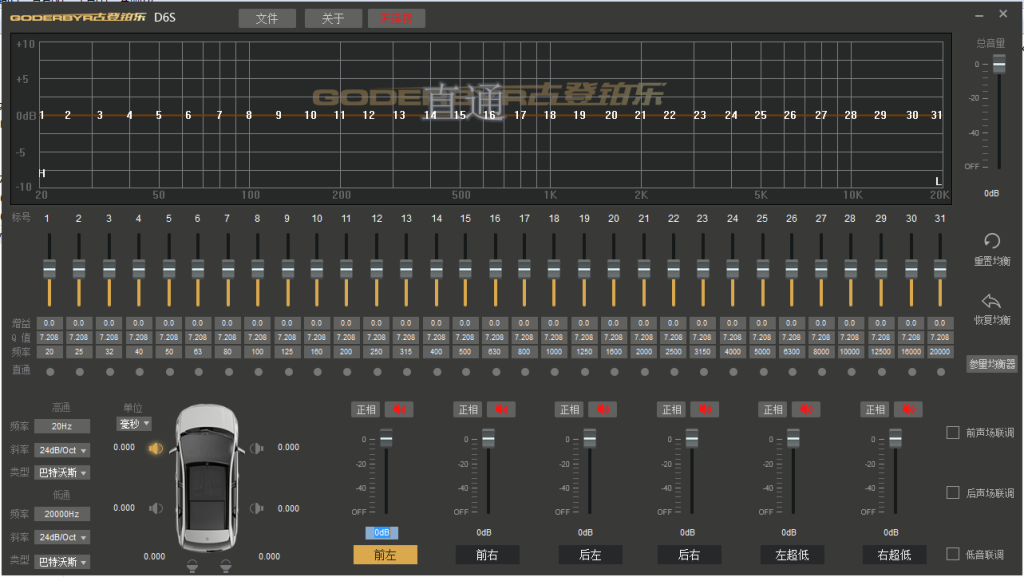This screenshot has width=1024, height=577.
Task: Select the 左超低 channel tab
Action: 792,555
